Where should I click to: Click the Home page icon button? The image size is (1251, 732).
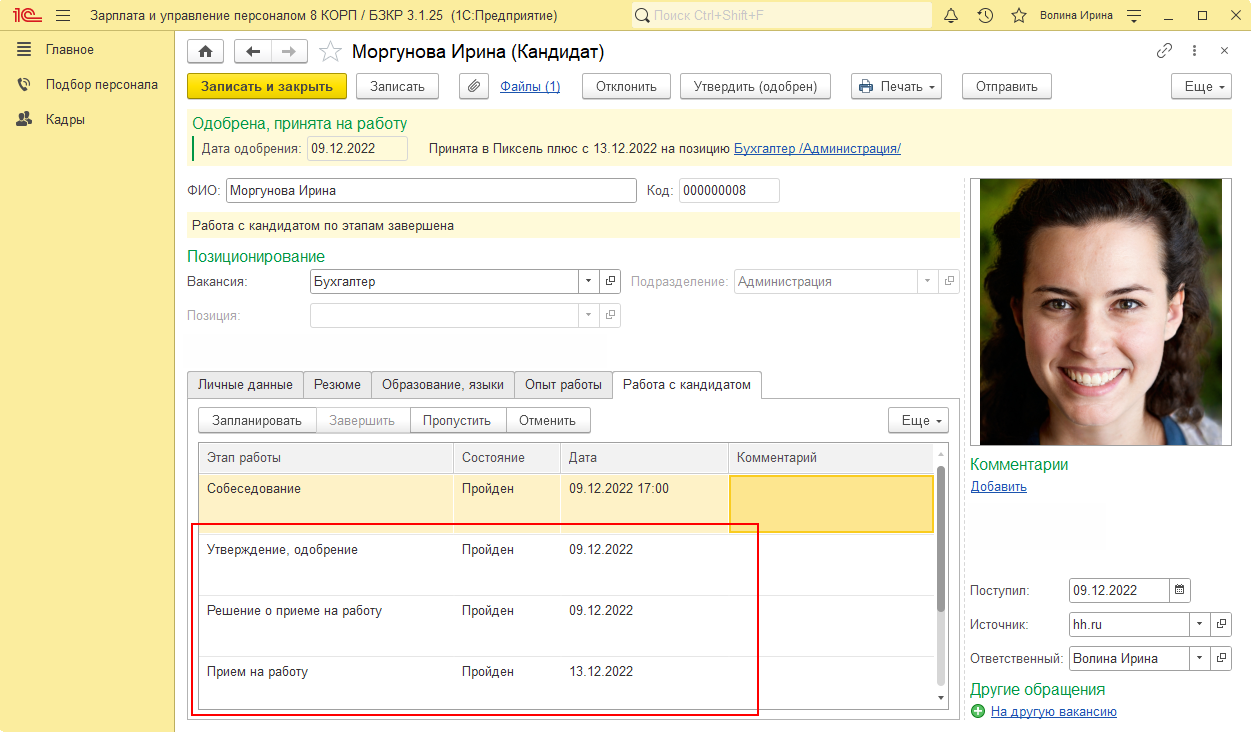point(206,52)
